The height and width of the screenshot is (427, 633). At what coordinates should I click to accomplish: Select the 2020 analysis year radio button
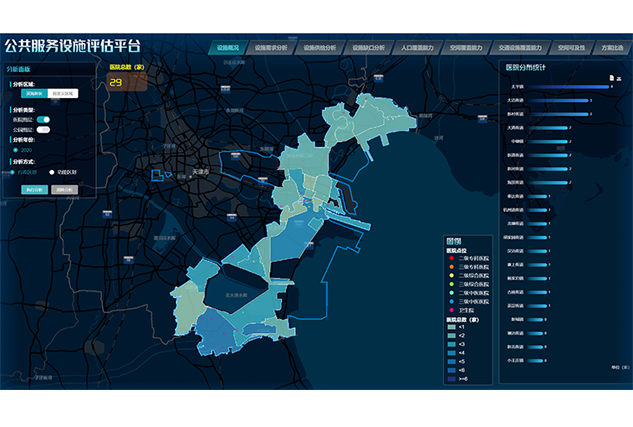[x=17, y=149]
